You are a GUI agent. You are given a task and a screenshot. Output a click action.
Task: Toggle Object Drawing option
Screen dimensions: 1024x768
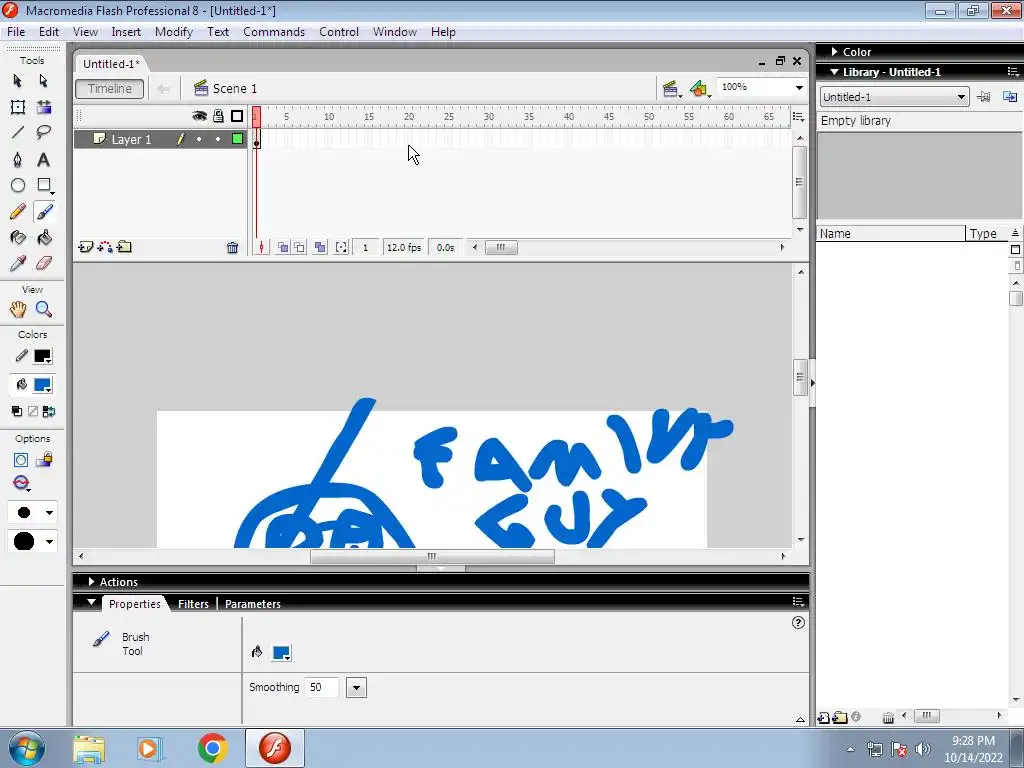pos(21,460)
